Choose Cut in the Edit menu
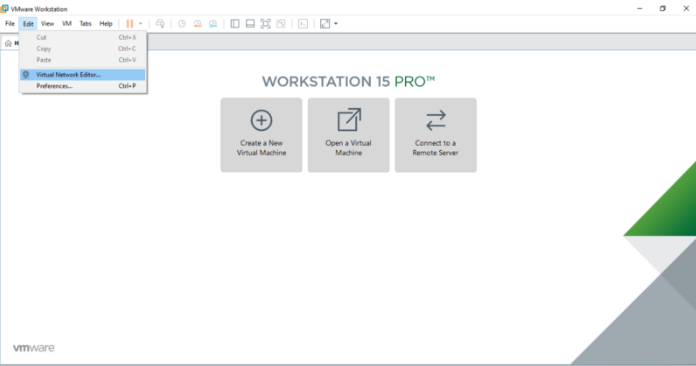 tap(83, 37)
